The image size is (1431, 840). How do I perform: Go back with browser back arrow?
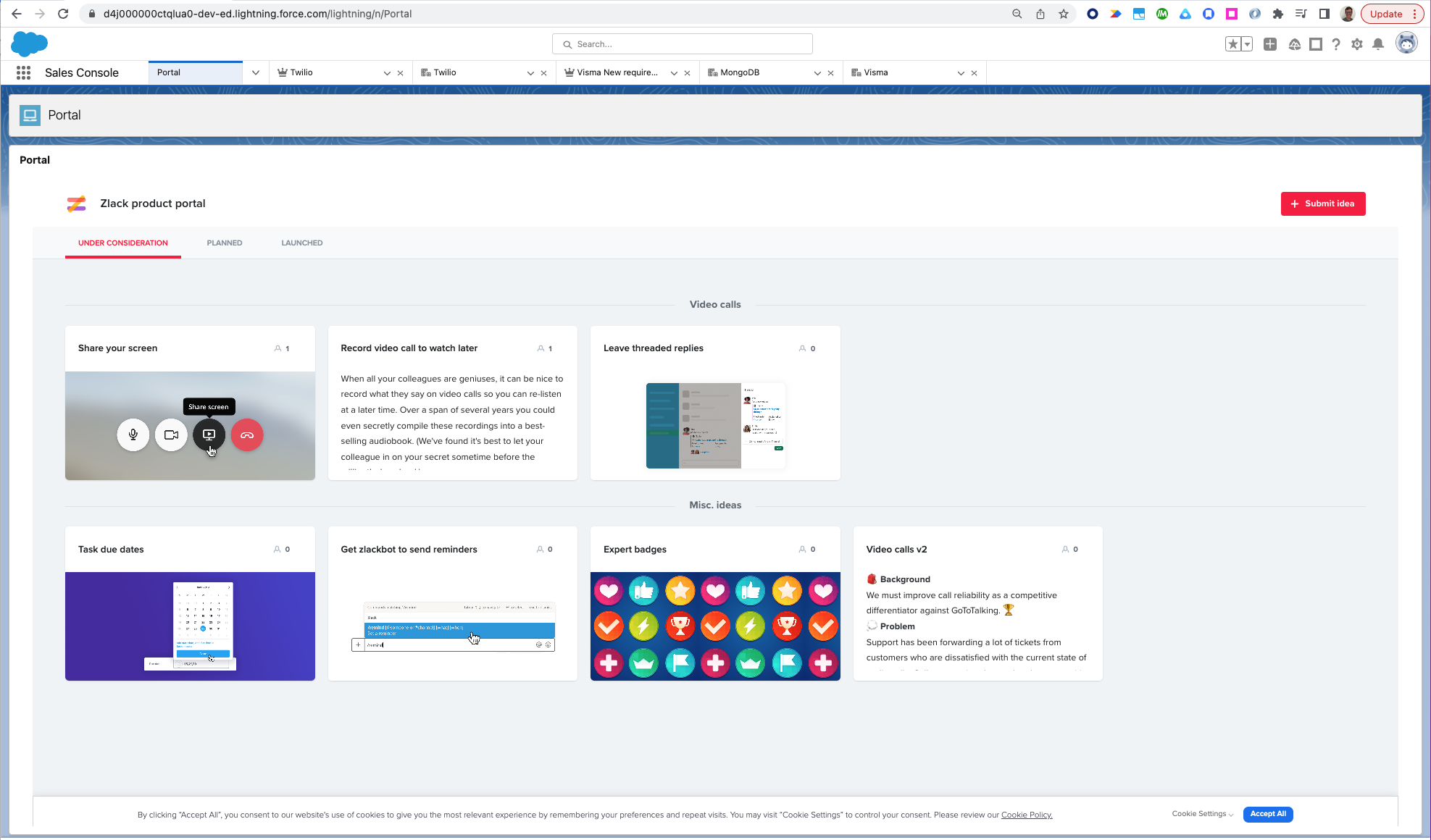coord(16,14)
